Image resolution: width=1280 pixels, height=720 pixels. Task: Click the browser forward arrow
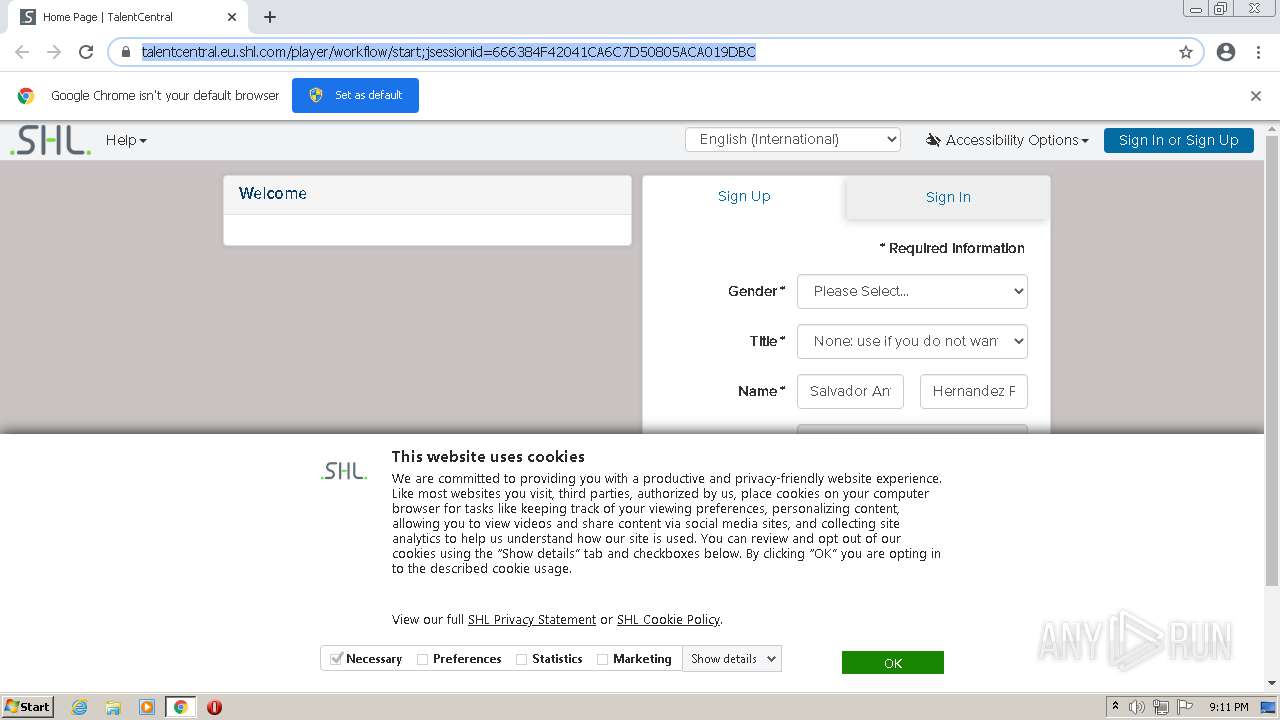[x=54, y=52]
